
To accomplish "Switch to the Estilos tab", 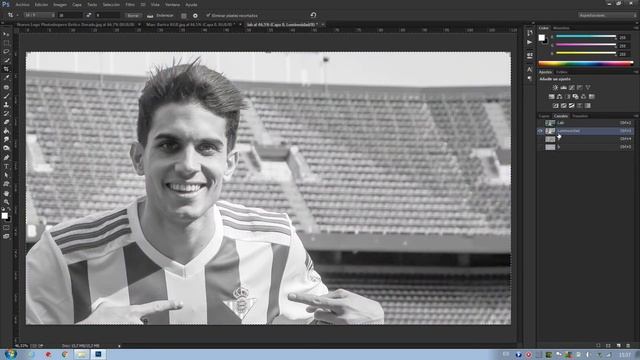I will [x=562, y=72].
